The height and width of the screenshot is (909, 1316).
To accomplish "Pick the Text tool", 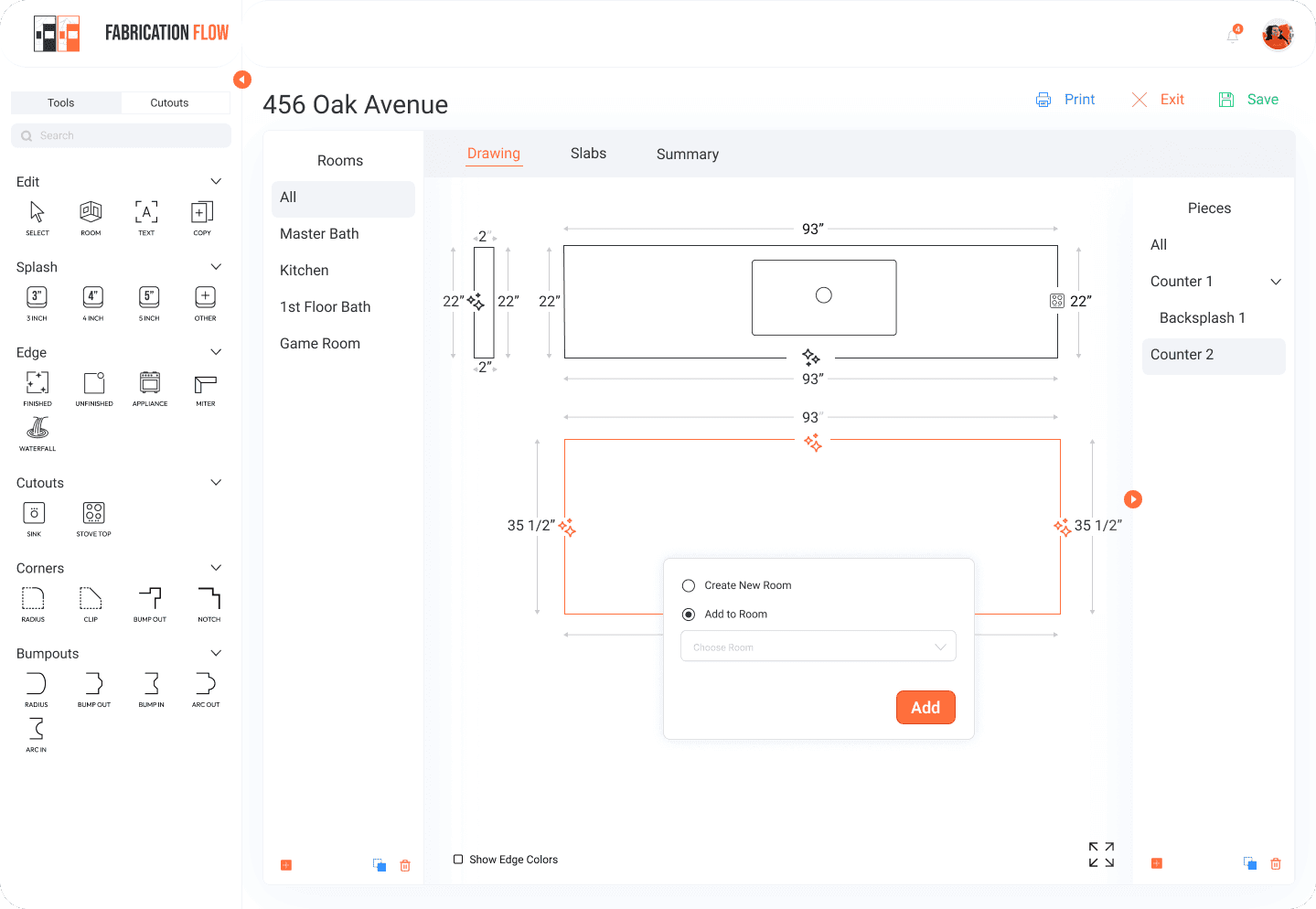I will coord(146,218).
